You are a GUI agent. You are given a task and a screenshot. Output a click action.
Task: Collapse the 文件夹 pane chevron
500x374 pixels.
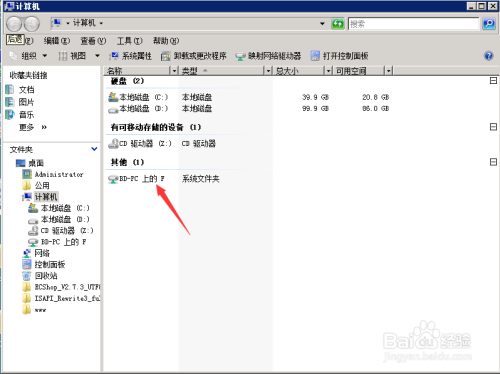click(94, 149)
